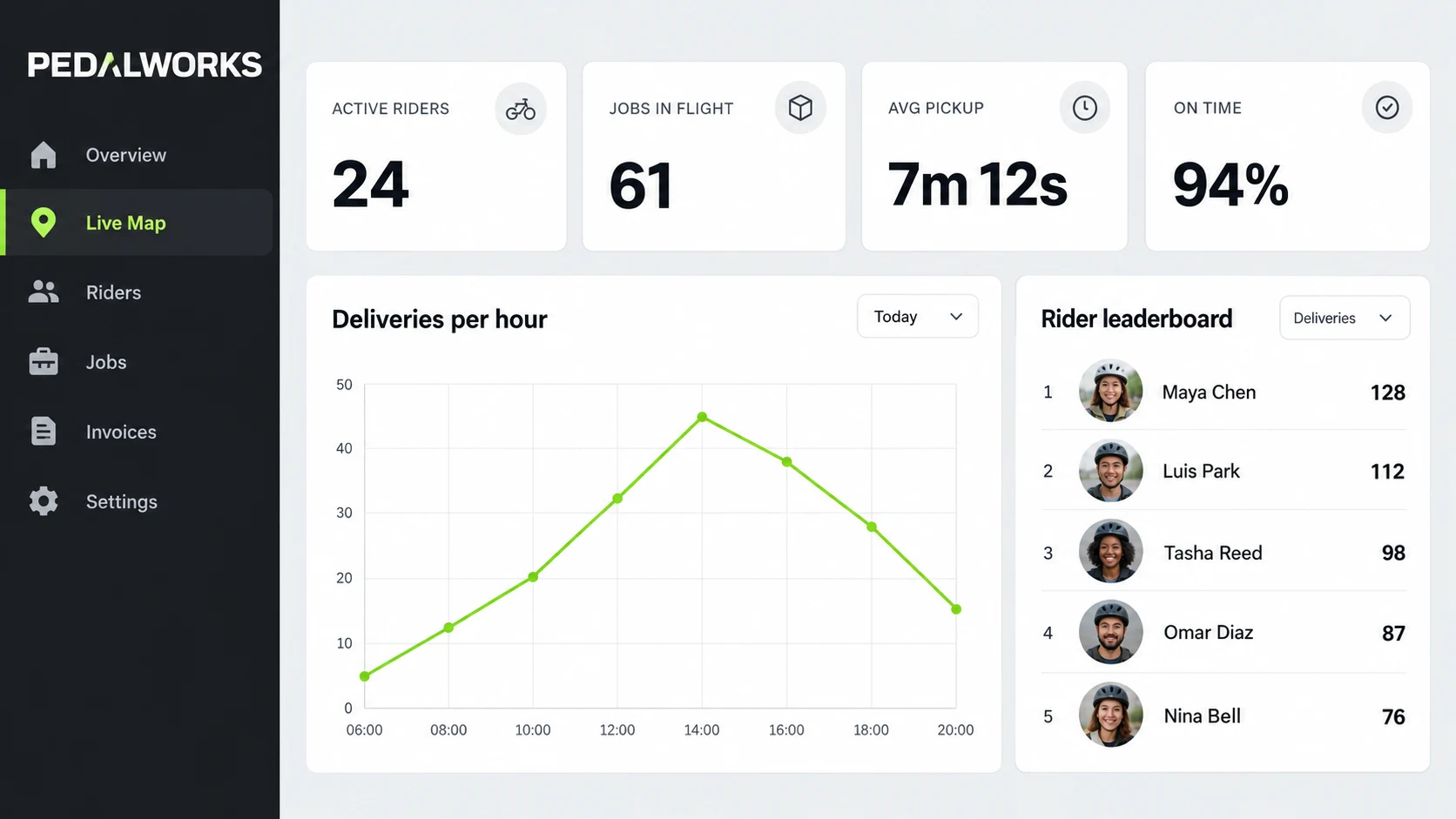Click the Active Riders value 24

[371, 185]
